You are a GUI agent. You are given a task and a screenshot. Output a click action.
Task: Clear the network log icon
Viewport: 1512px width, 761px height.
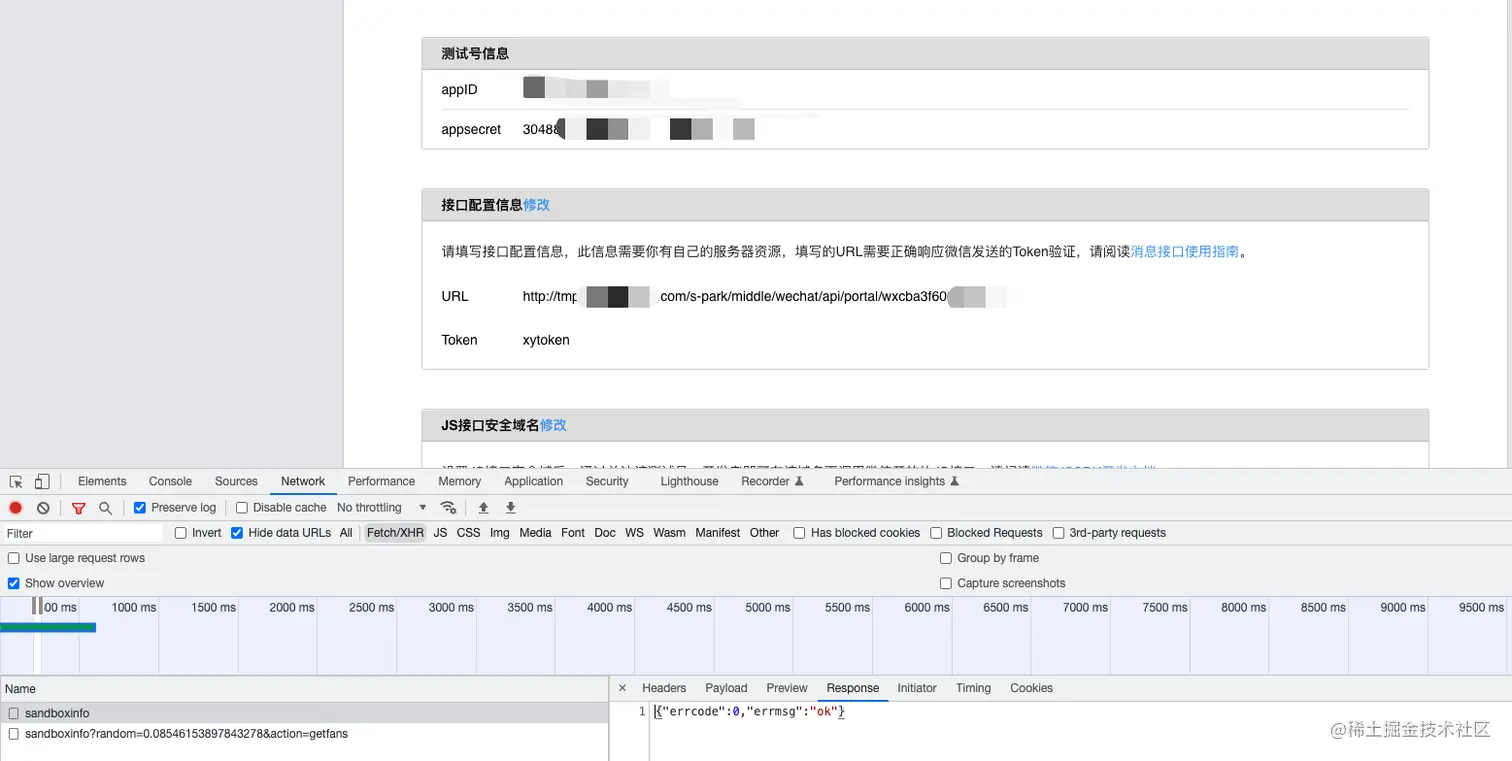[43, 508]
